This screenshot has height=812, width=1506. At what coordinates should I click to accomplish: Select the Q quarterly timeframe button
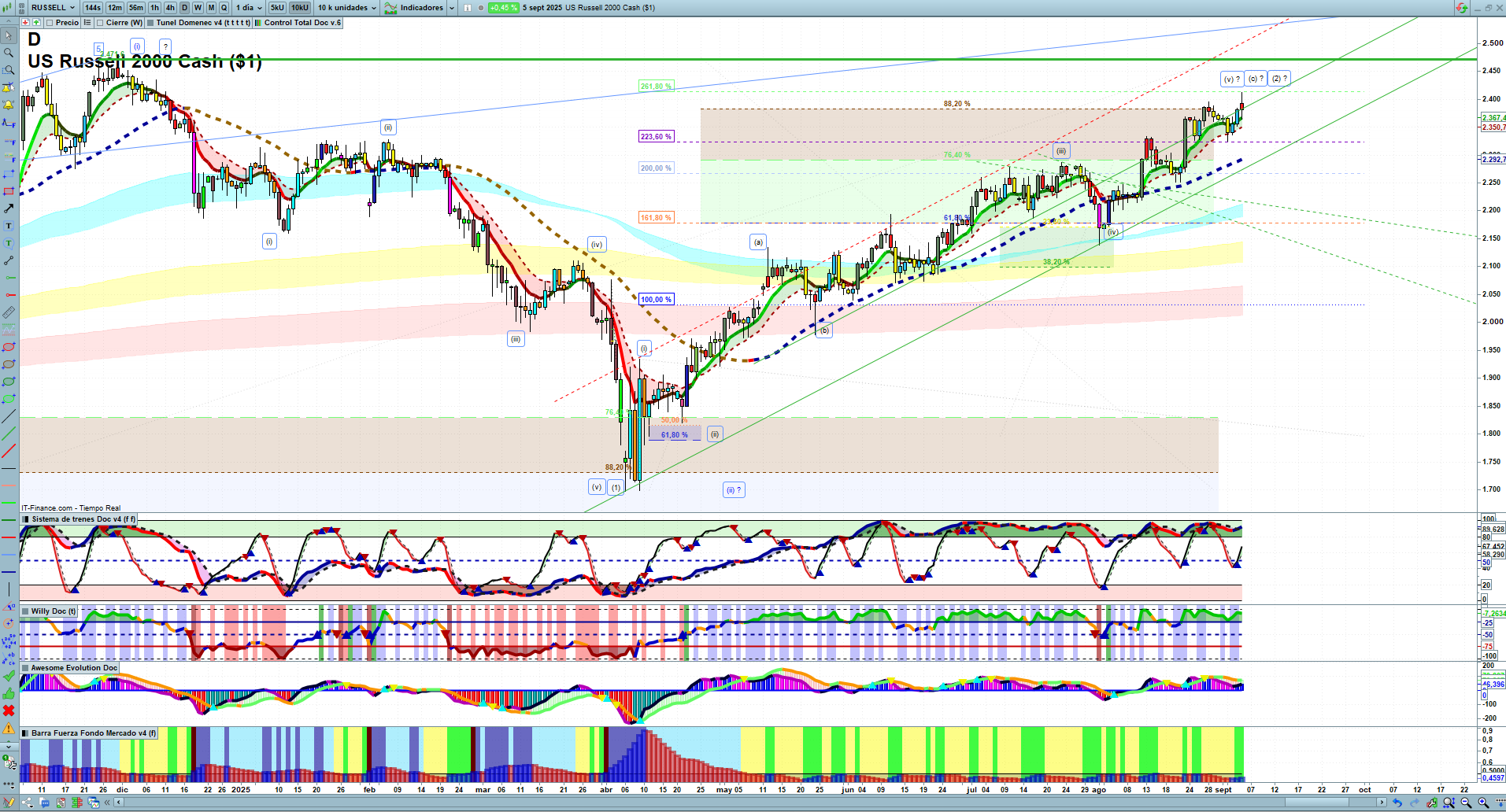224,8
